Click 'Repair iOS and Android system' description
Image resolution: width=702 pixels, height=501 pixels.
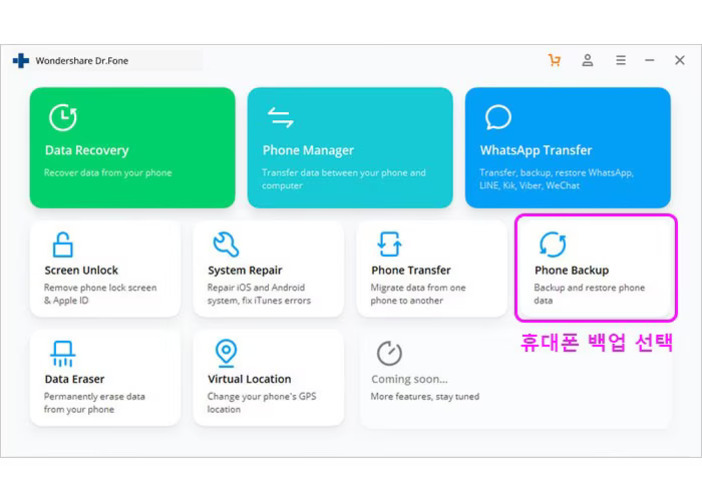[259, 294]
